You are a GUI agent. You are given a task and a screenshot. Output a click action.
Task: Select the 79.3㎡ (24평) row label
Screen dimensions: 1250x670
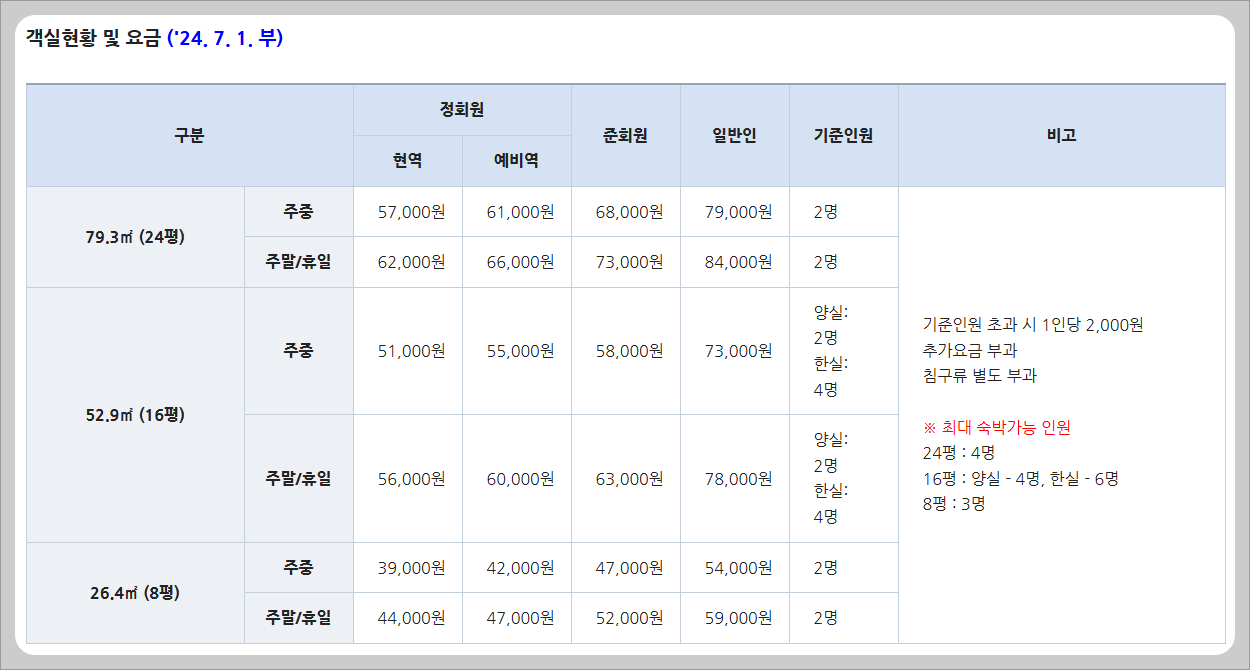[135, 236]
